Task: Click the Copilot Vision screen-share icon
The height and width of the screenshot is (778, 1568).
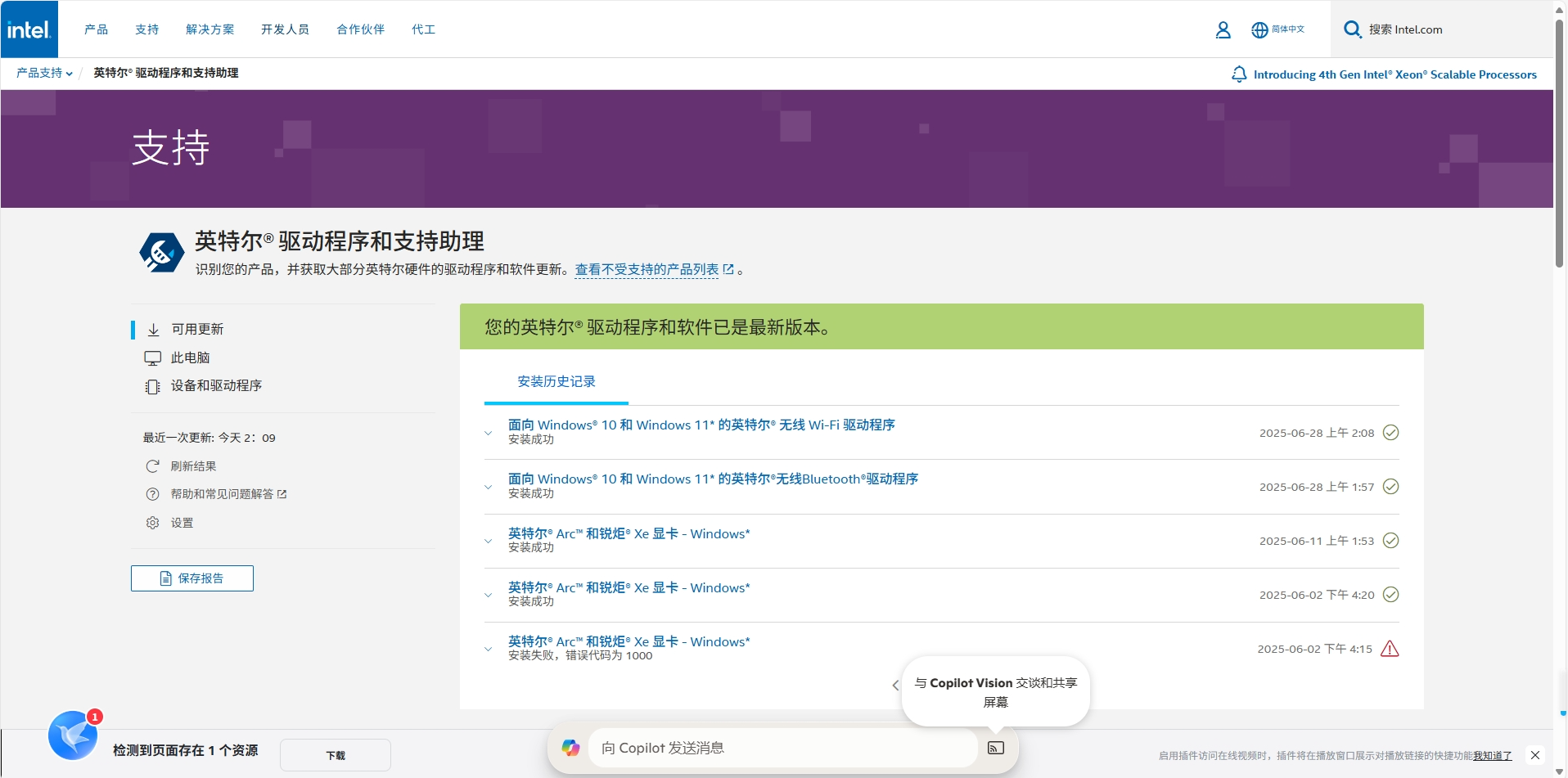Action: [x=996, y=748]
